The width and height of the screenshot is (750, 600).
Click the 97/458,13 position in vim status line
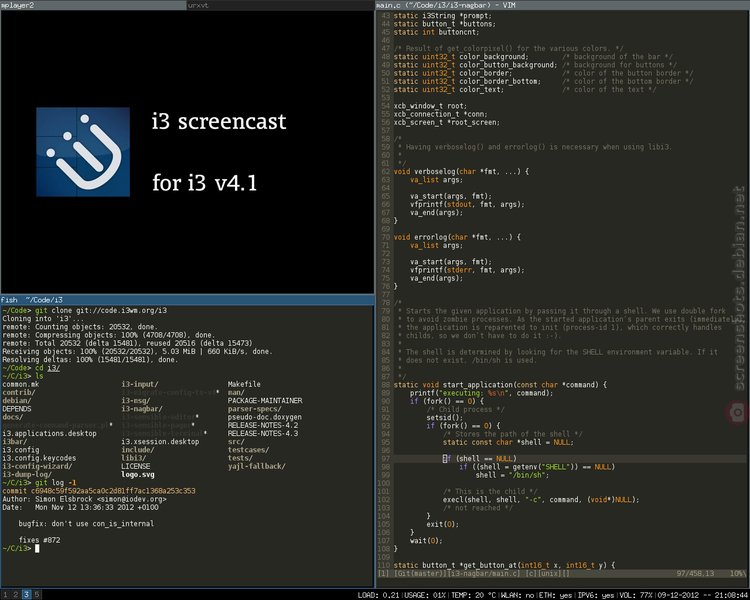pos(695,573)
